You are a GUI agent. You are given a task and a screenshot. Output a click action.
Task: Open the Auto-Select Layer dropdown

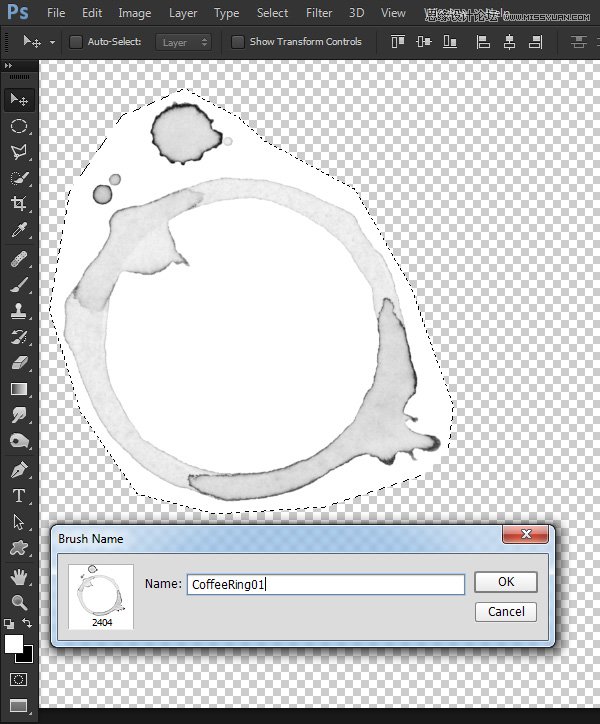183,42
